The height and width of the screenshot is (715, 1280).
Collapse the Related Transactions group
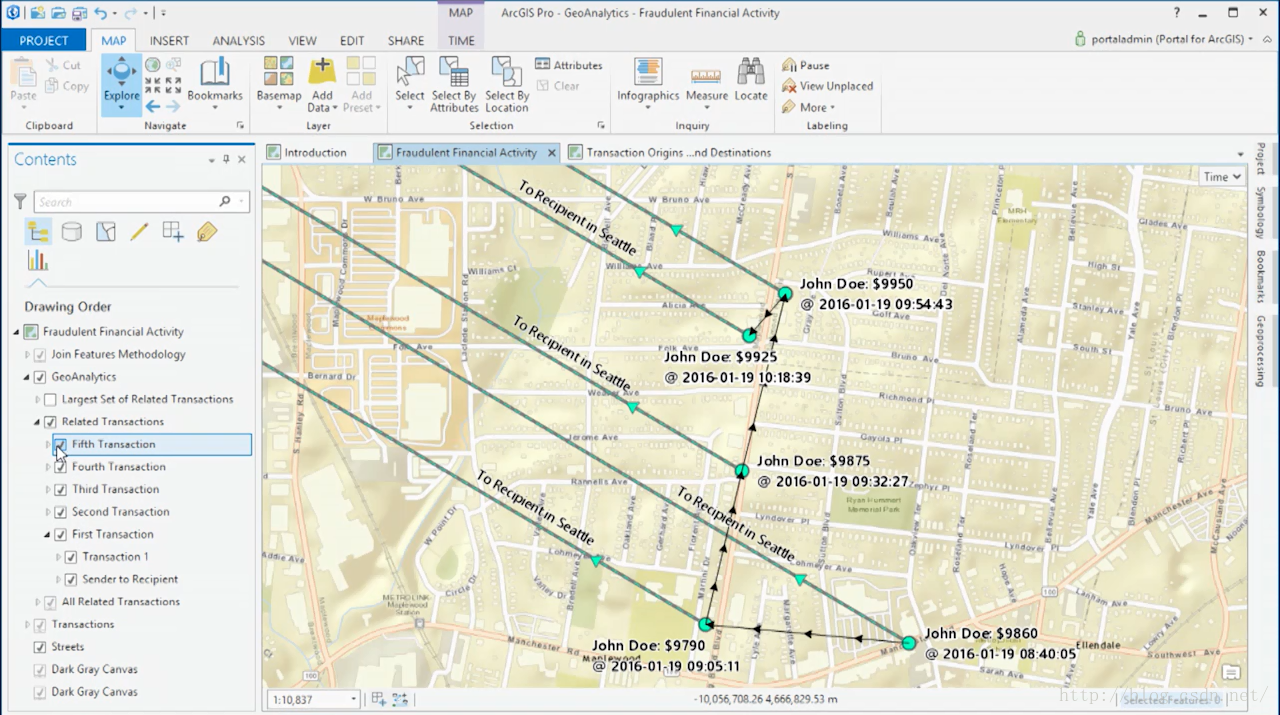pos(38,422)
